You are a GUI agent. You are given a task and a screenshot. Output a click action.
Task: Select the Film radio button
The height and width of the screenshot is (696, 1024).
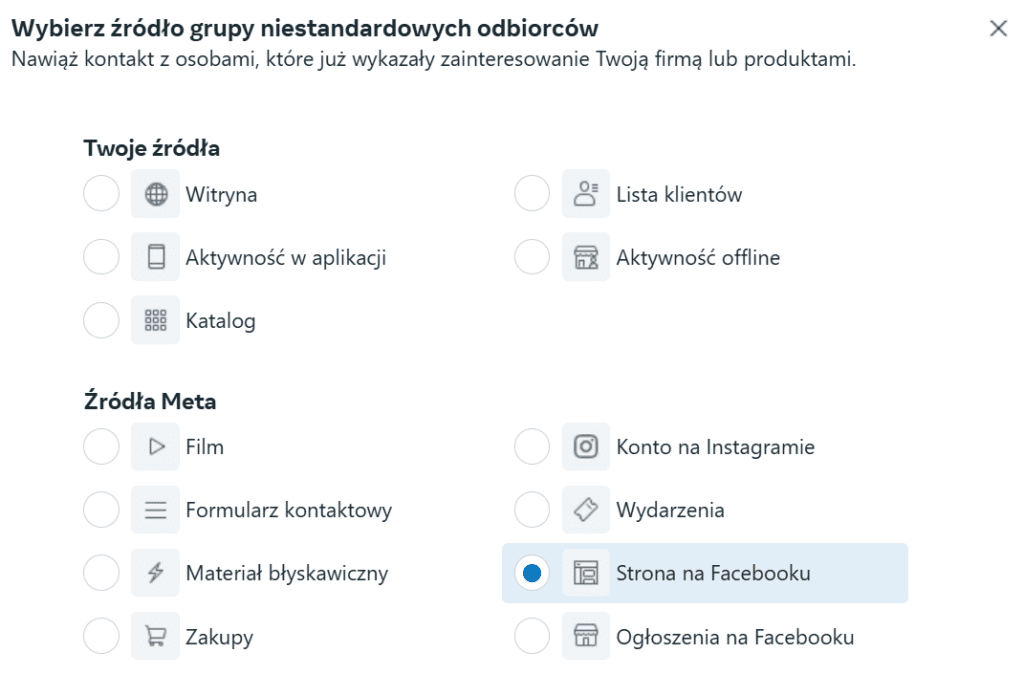pos(101,446)
